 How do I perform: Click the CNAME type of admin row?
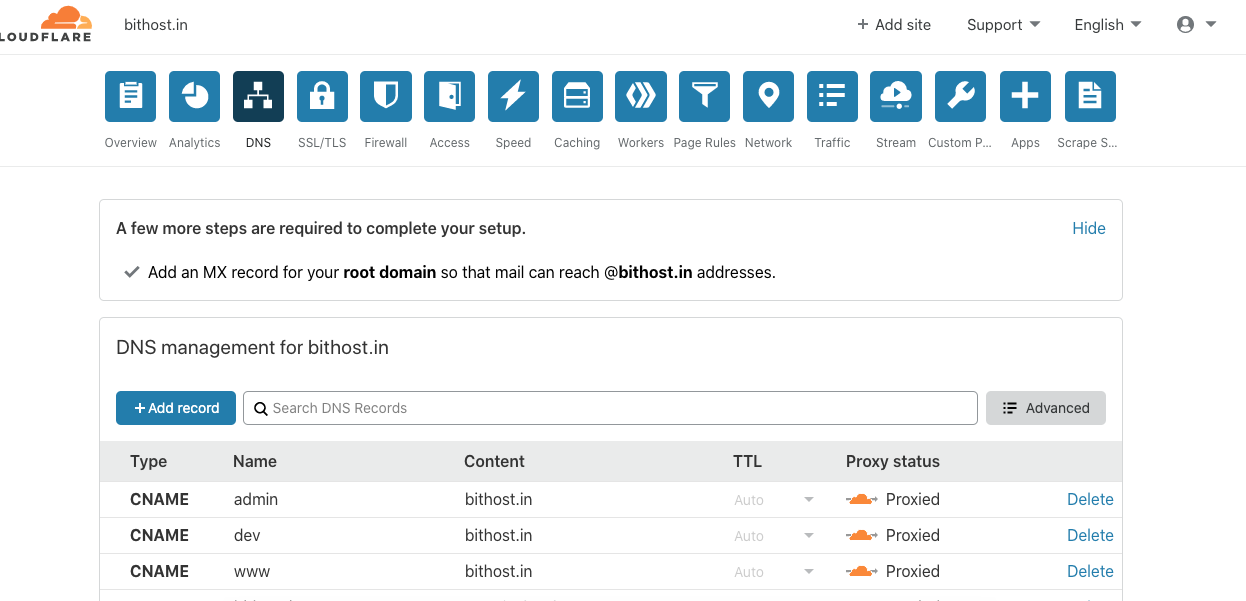[x=159, y=499]
